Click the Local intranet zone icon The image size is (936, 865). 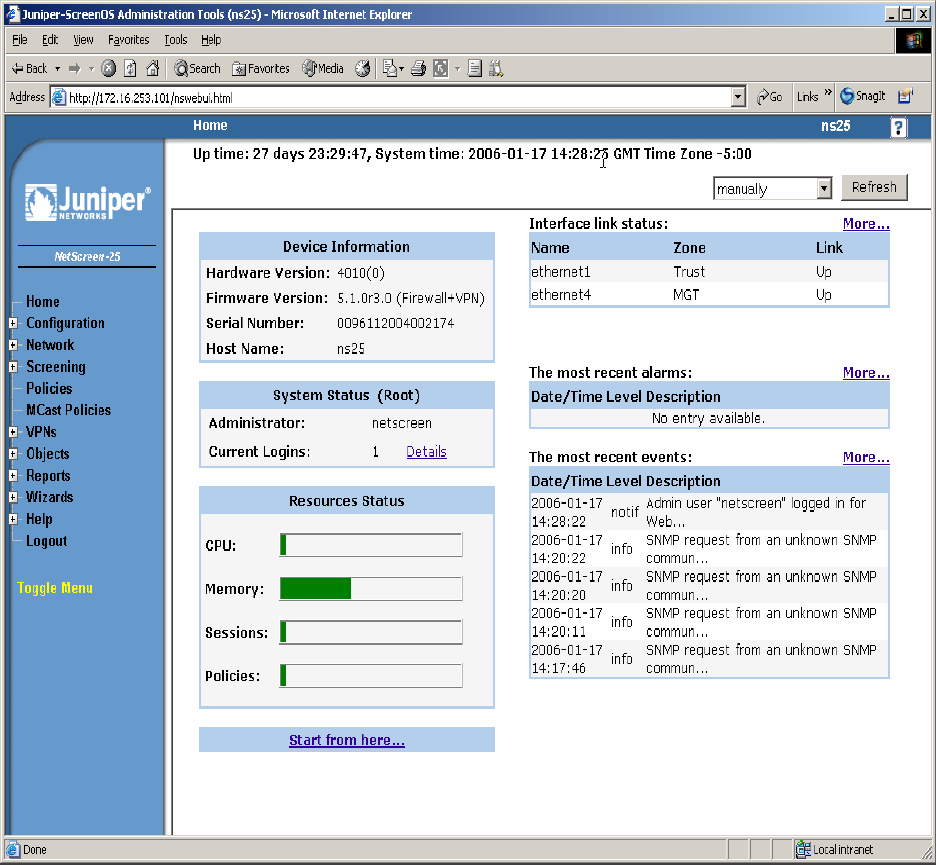pos(803,849)
